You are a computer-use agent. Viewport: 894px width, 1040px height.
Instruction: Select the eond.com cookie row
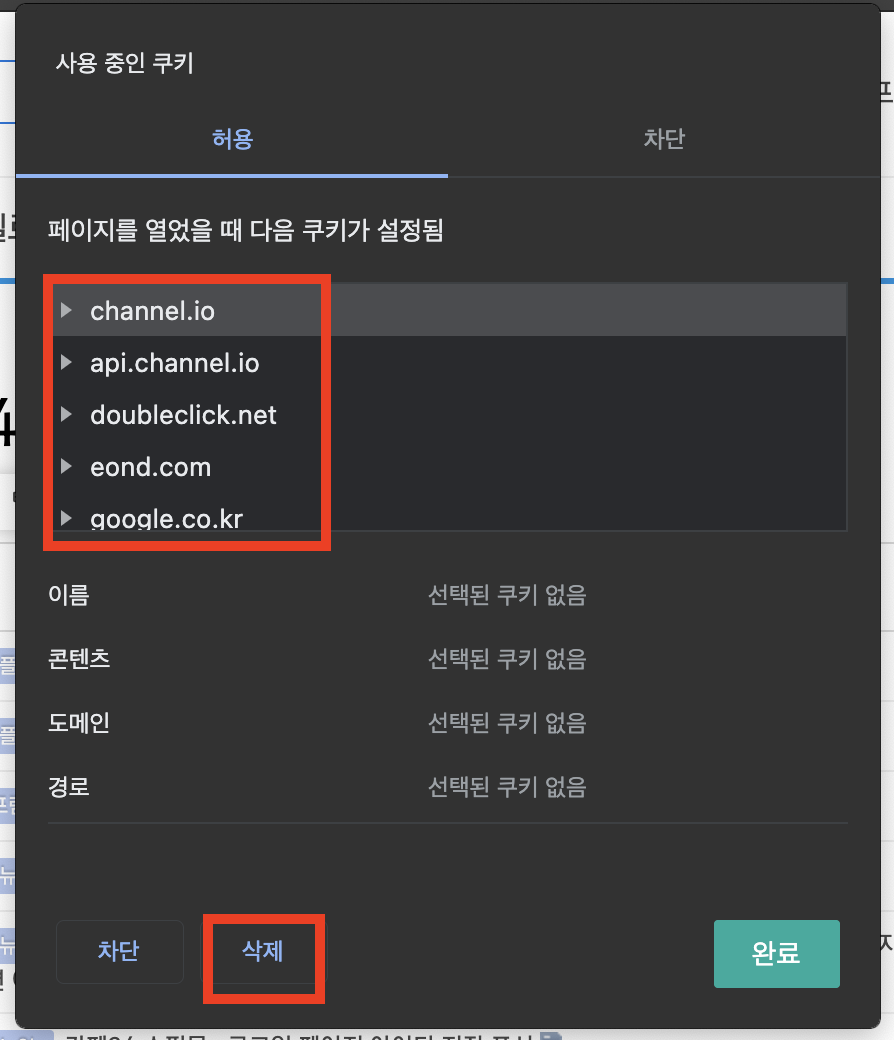coord(151,466)
